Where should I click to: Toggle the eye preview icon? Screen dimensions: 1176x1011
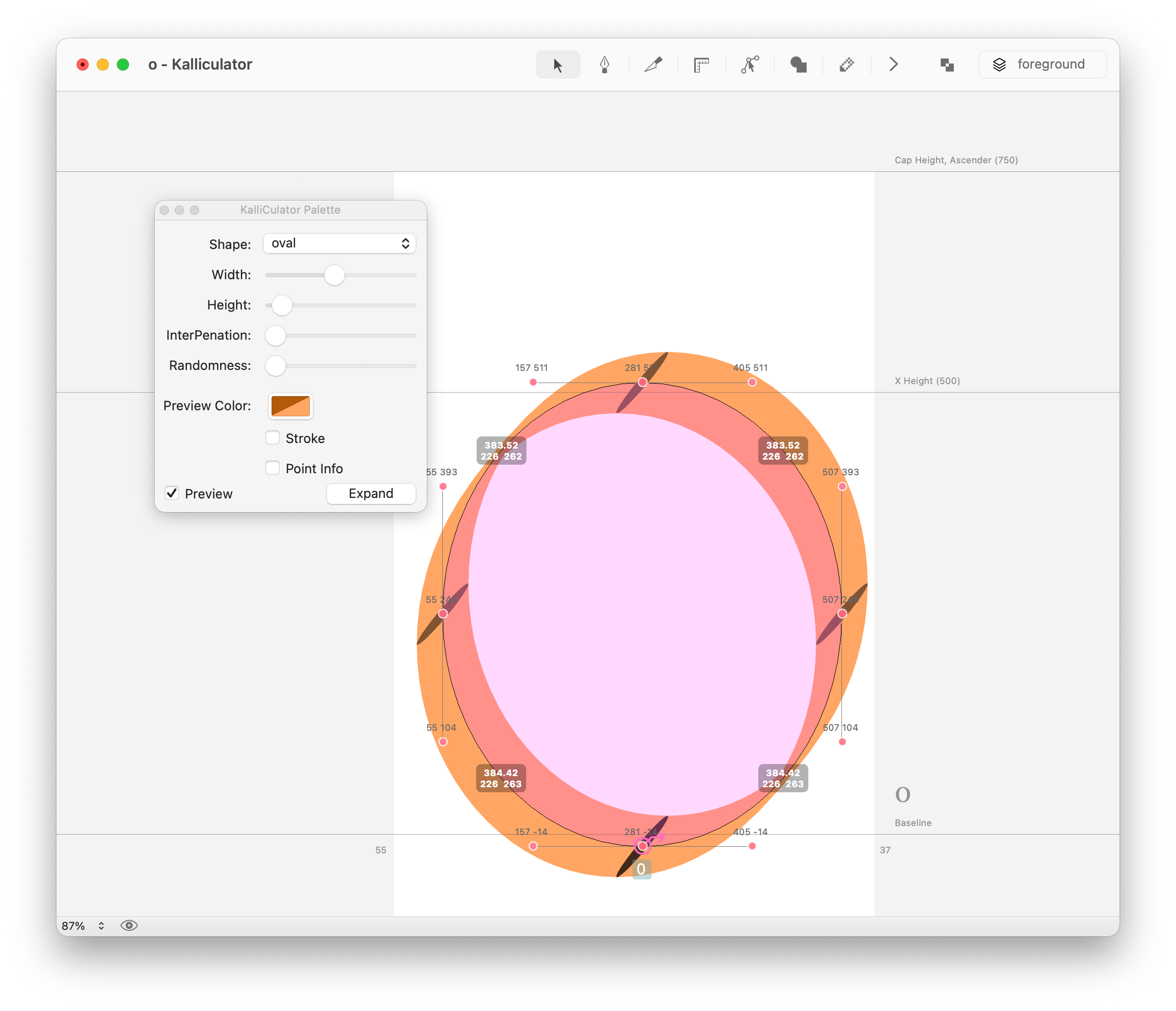(x=129, y=925)
